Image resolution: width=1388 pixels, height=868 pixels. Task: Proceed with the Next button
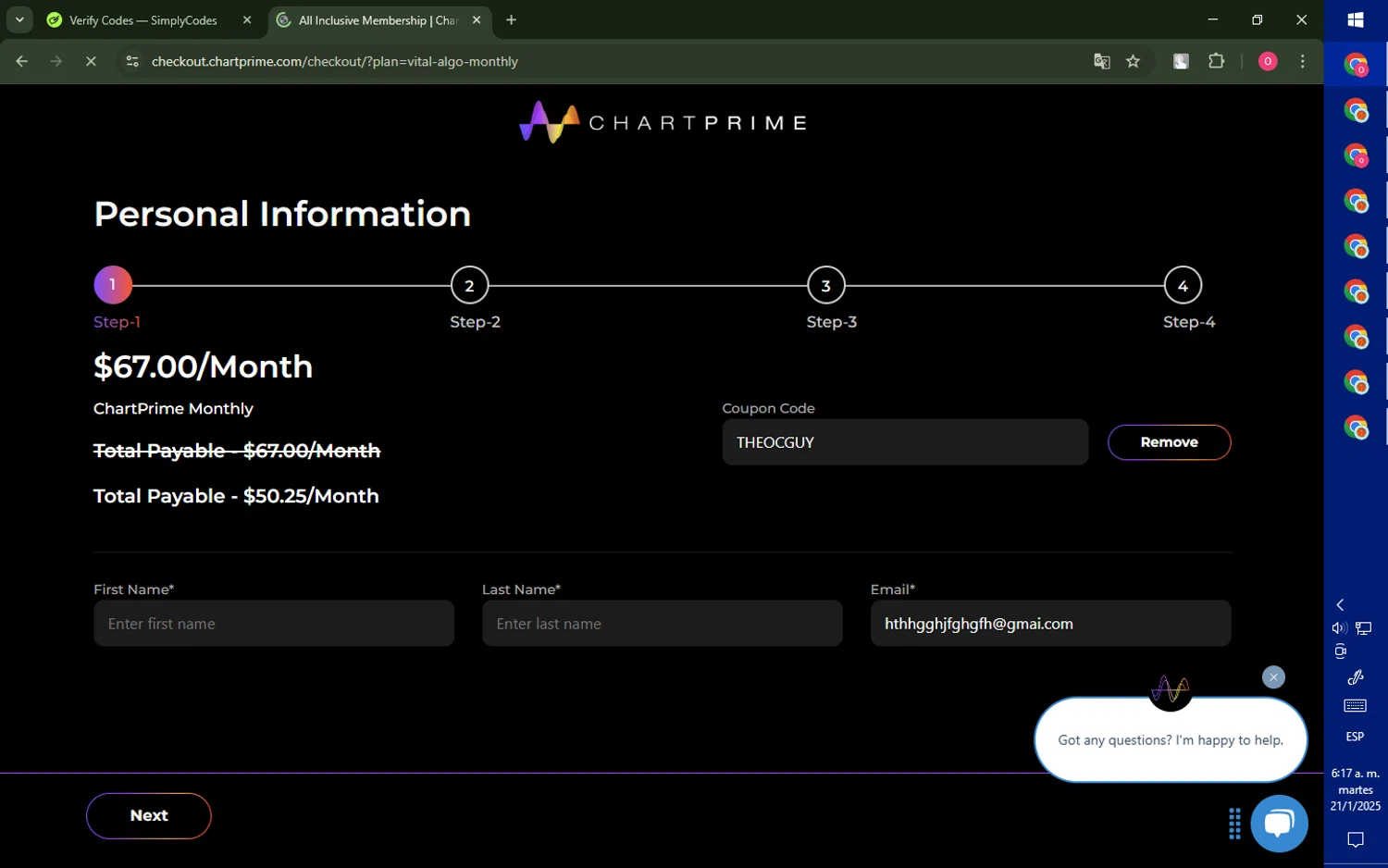pos(149,816)
